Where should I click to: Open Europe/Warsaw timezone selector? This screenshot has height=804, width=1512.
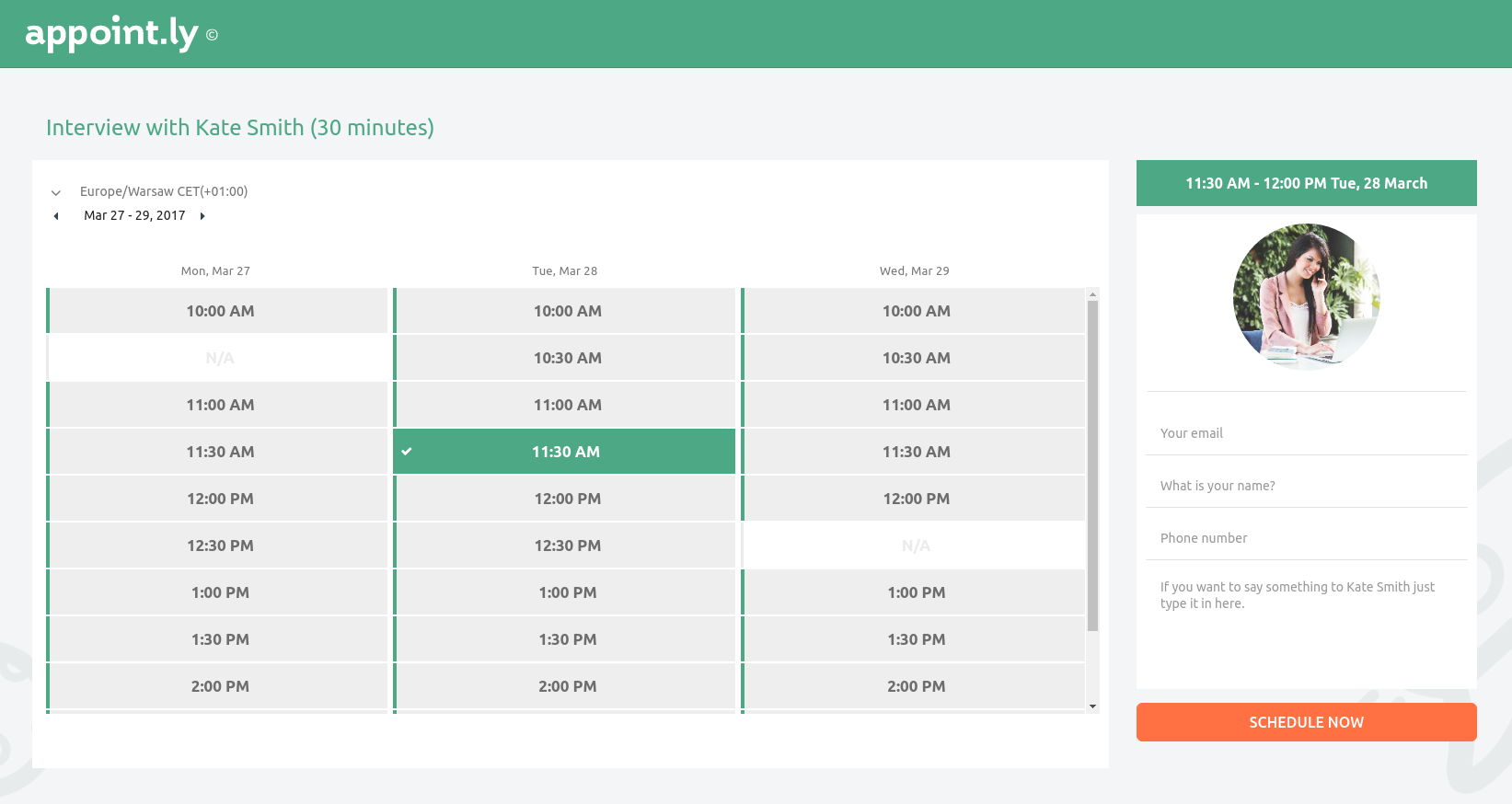pyautogui.click(x=164, y=191)
